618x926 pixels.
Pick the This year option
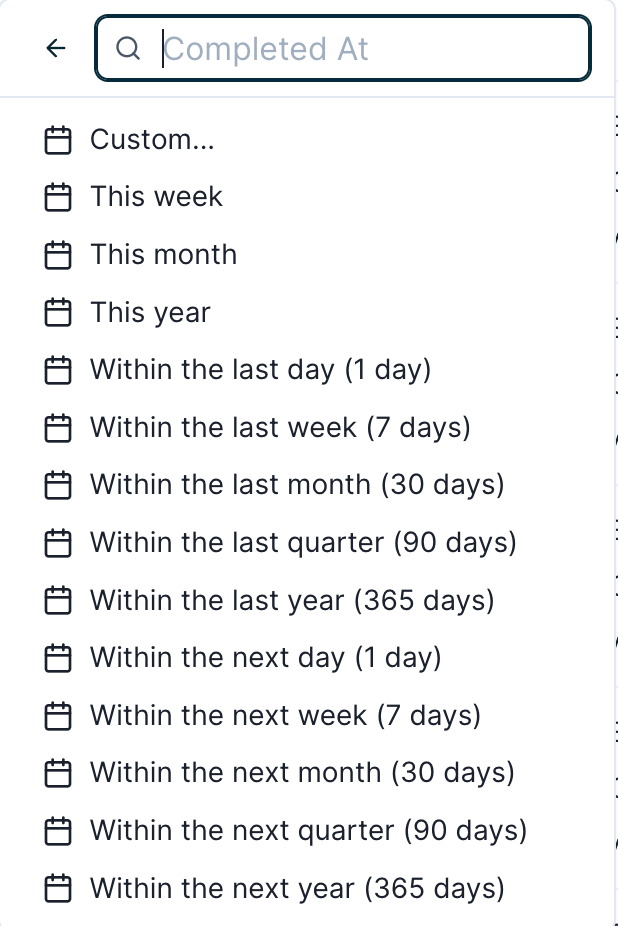[150, 313]
